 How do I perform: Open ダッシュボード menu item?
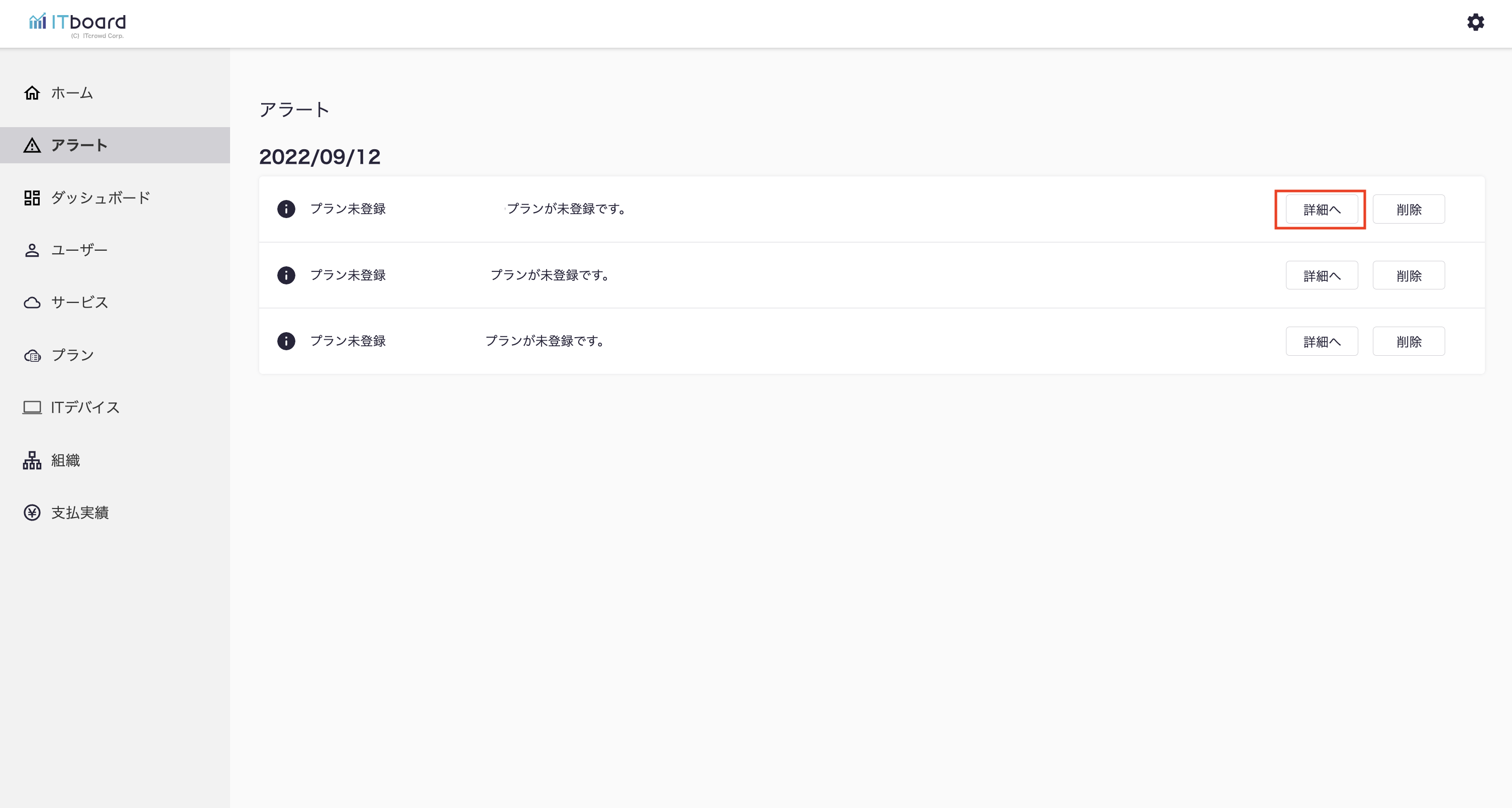[100, 198]
